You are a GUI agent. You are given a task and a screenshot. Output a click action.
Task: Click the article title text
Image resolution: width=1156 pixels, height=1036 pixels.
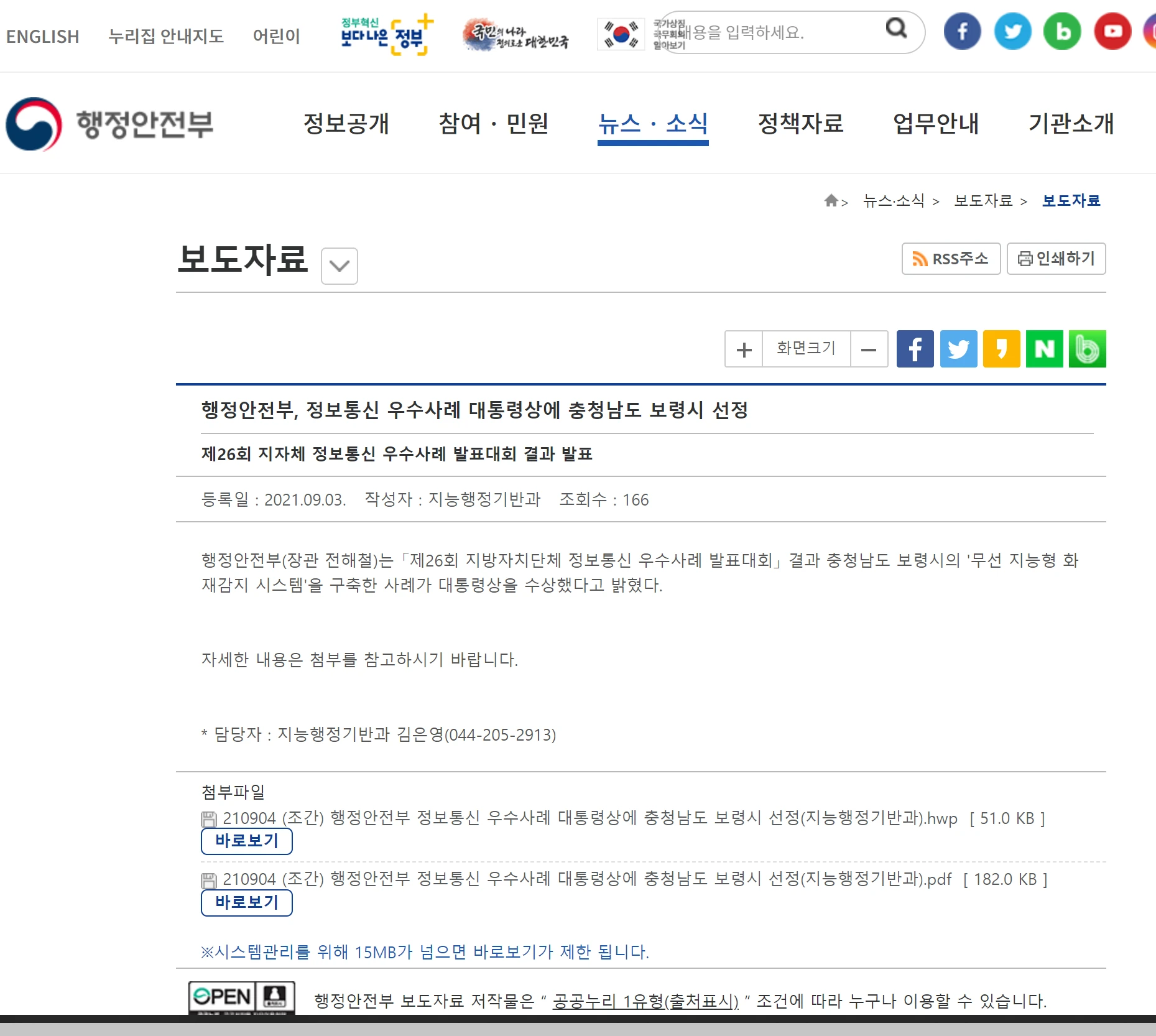tap(474, 410)
